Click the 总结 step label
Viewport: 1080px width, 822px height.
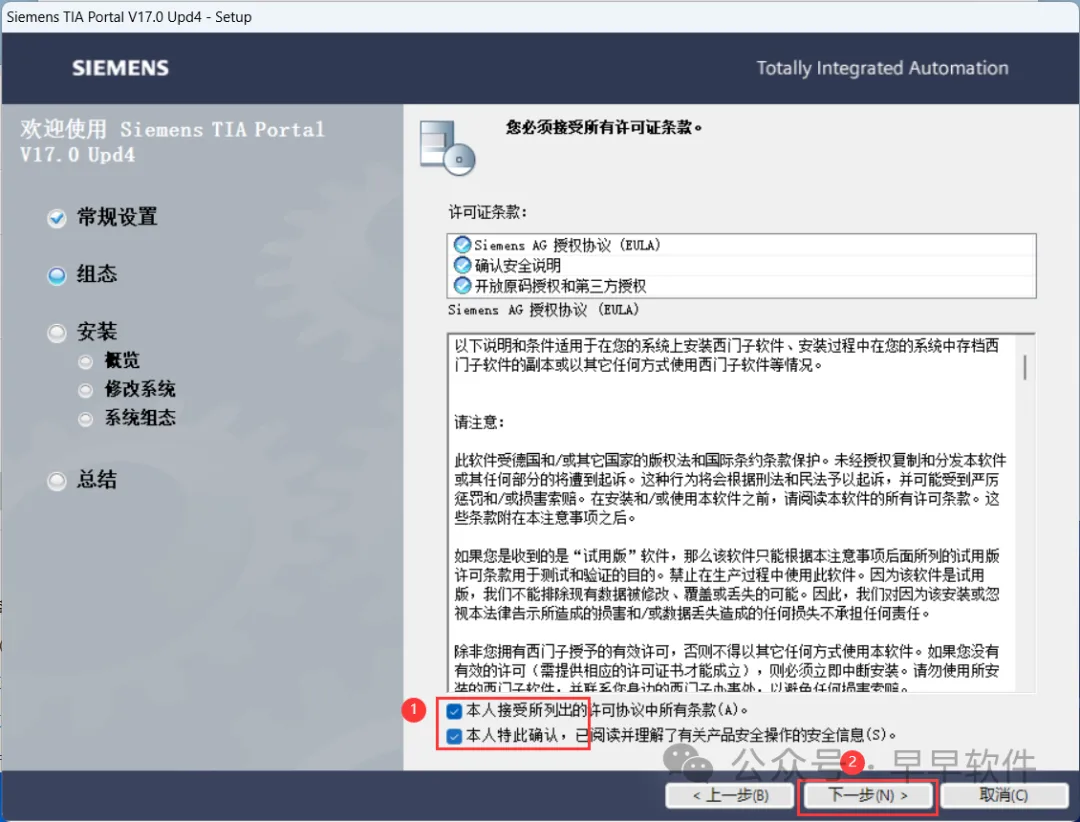(x=97, y=479)
